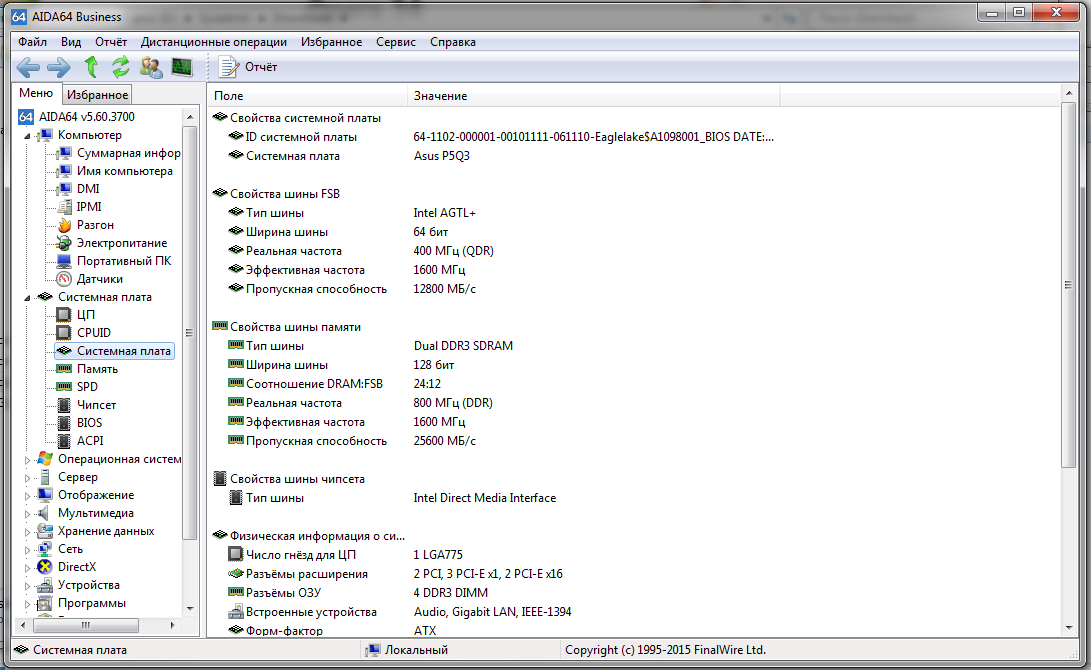Click the Сеть network icon
Screen dimensions: 1091x670
(45, 549)
